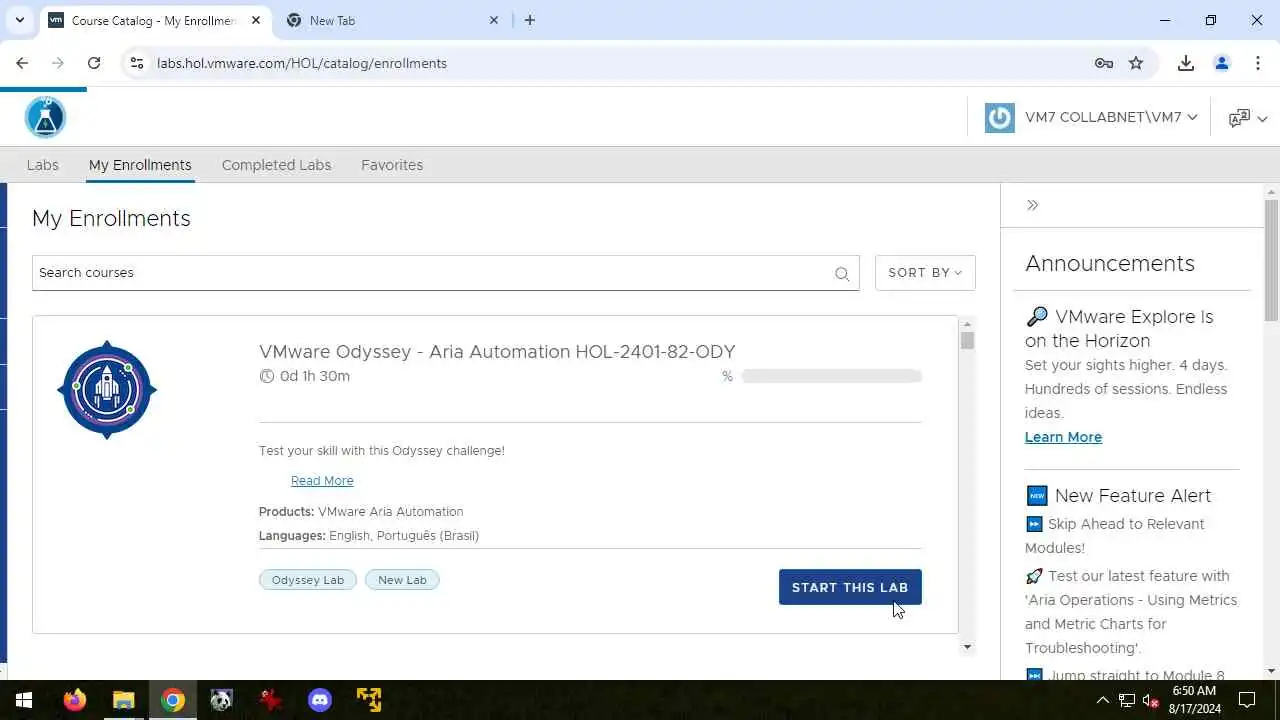The image size is (1280, 720).
Task: Click the VMware Odyssey rocket course badge
Action: point(107,390)
